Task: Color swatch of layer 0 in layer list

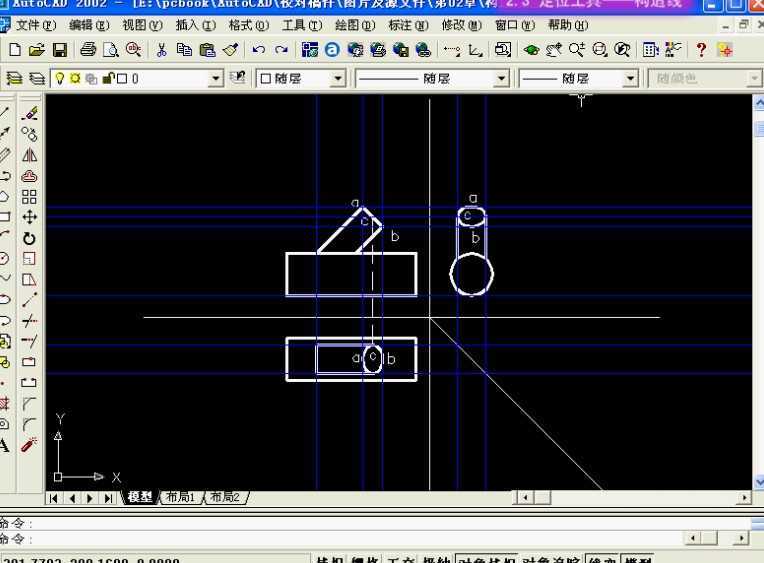Action: tap(122, 78)
